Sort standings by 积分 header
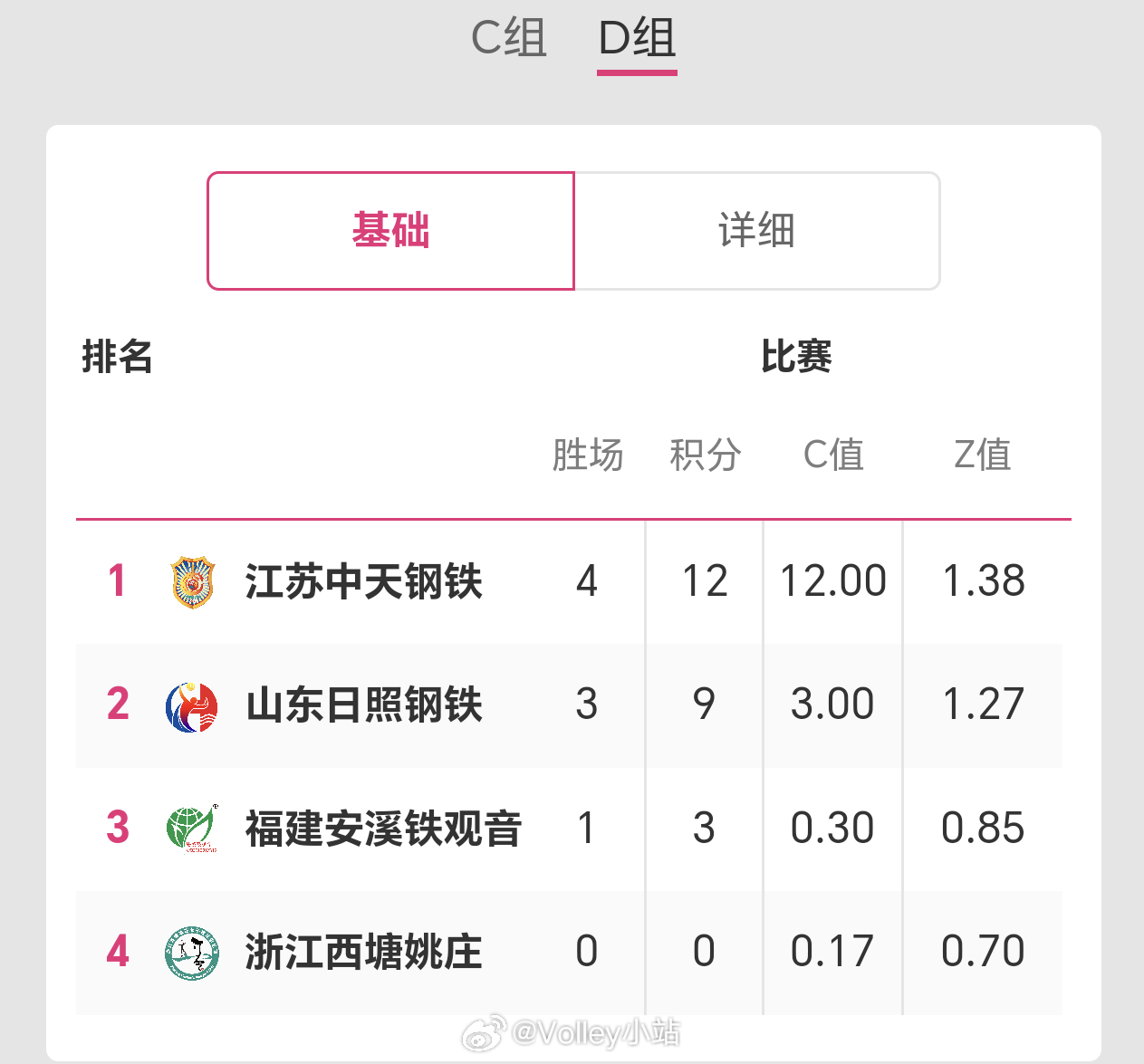This screenshot has height=1064, width=1144. pos(706,455)
